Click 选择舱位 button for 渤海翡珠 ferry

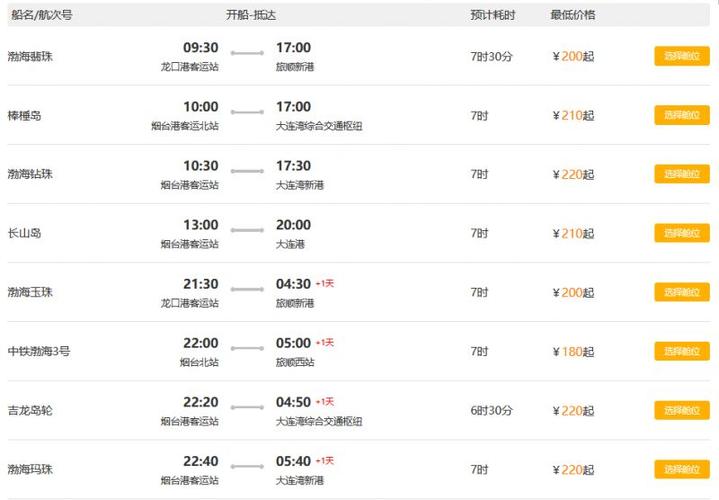[682, 56]
